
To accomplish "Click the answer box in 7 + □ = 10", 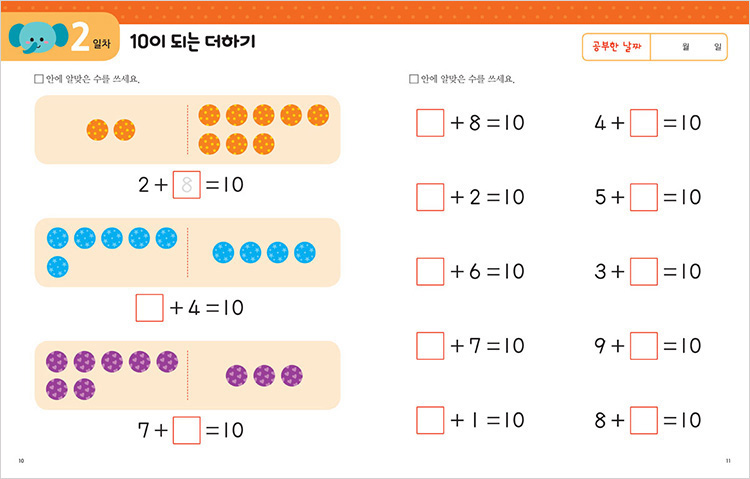I will (x=187, y=430).
